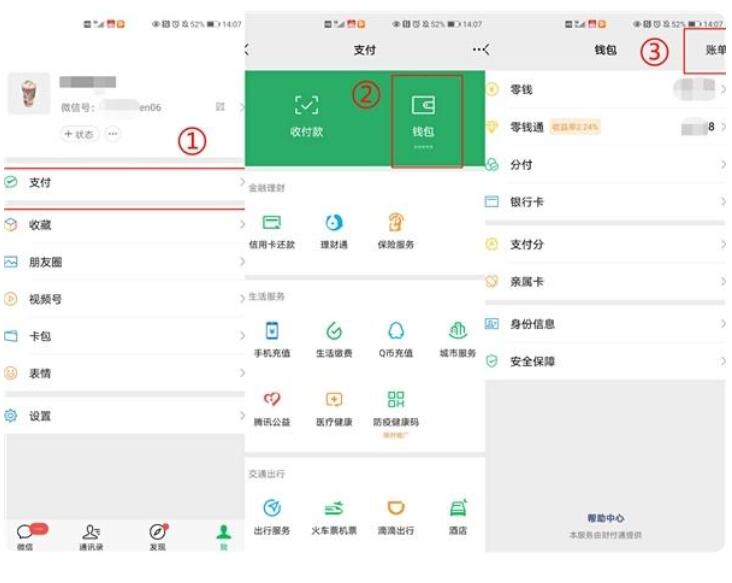
Task: Open 零钱通 row in wallet
Action: point(605,126)
